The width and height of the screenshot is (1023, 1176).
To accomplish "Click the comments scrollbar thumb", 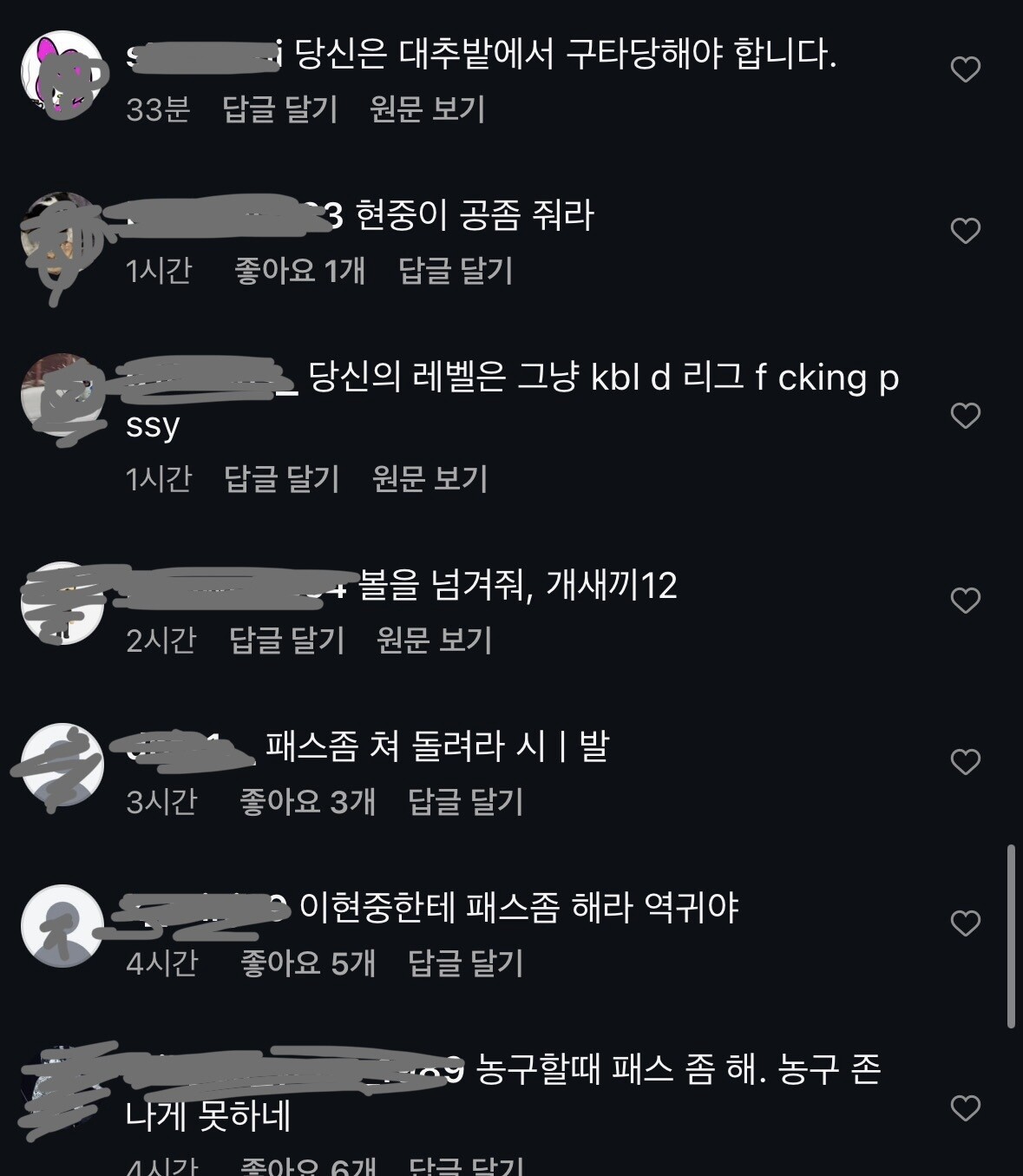I will (x=1011, y=936).
